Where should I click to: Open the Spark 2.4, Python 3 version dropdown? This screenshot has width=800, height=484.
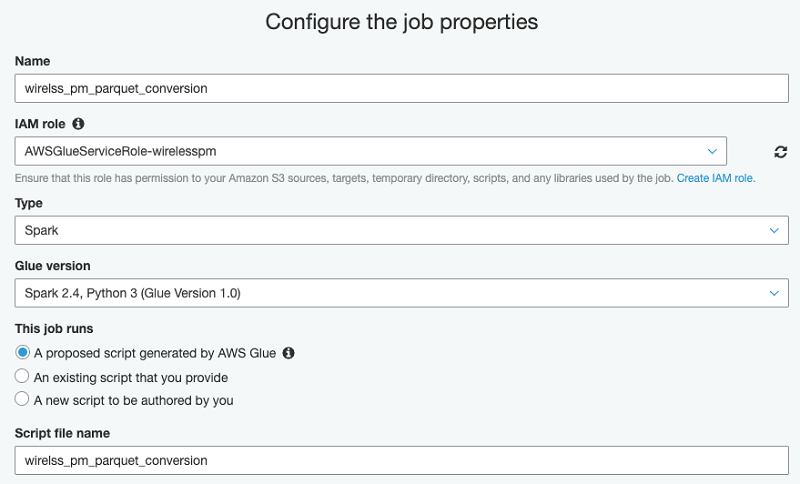pos(400,293)
